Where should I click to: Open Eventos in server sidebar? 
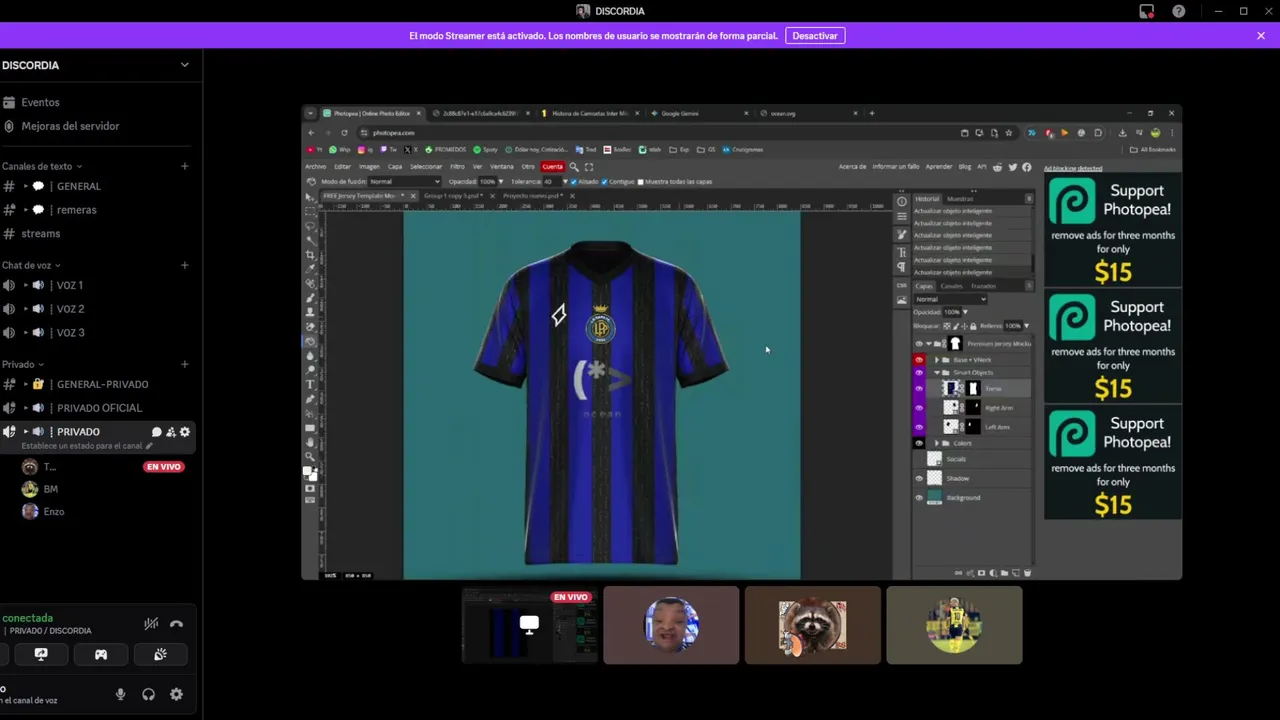[40, 102]
